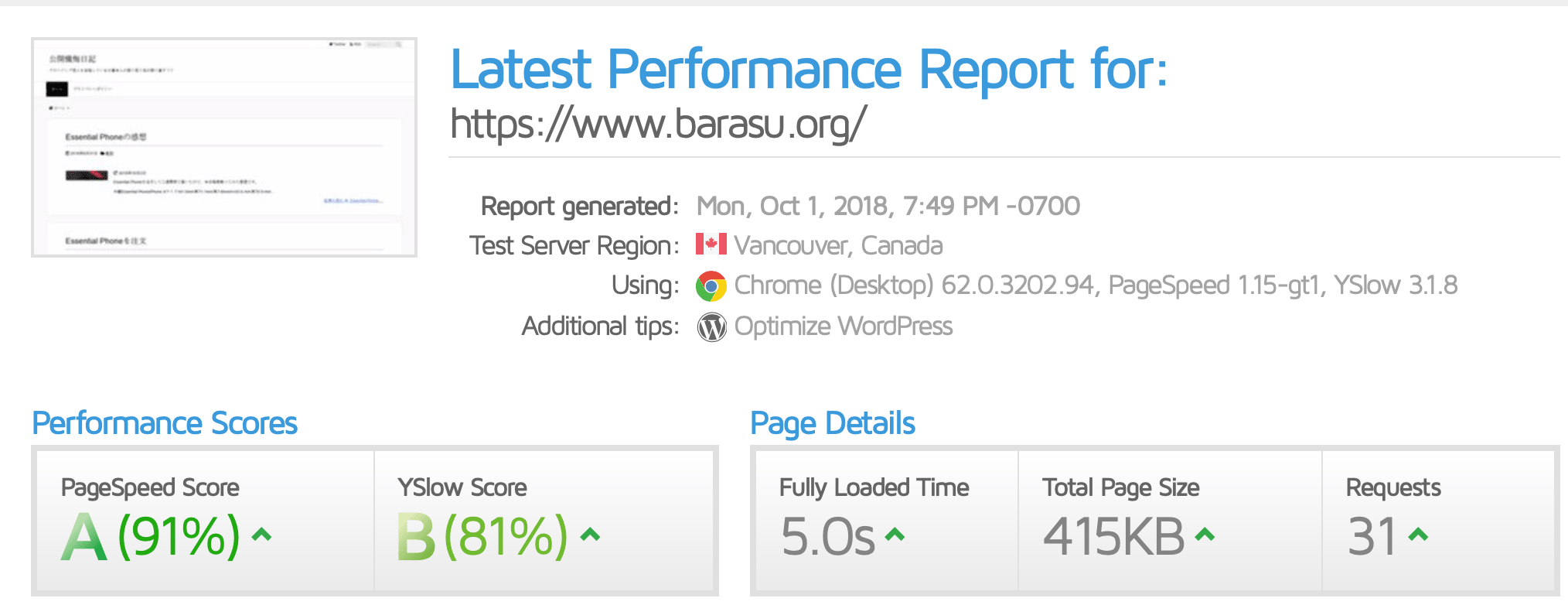Image resolution: width=1568 pixels, height=605 pixels.
Task: Click the Canada flag icon
Action: (711, 244)
